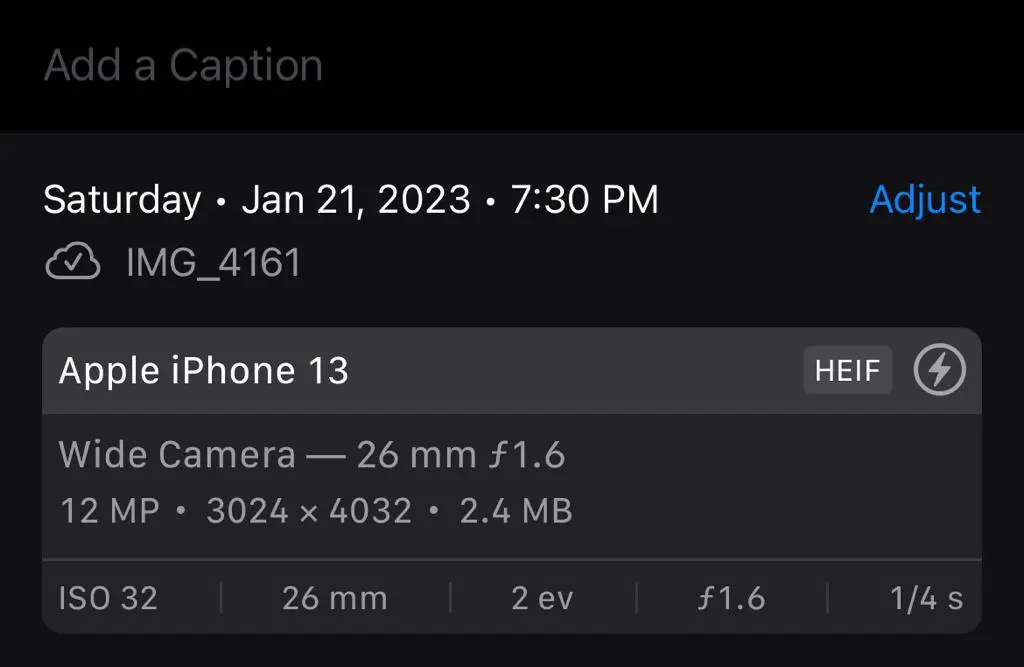Viewport: 1024px width, 667px height.
Task: Tap the 7:30 PM capture time
Action: pyautogui.click(x=585, y=200)
